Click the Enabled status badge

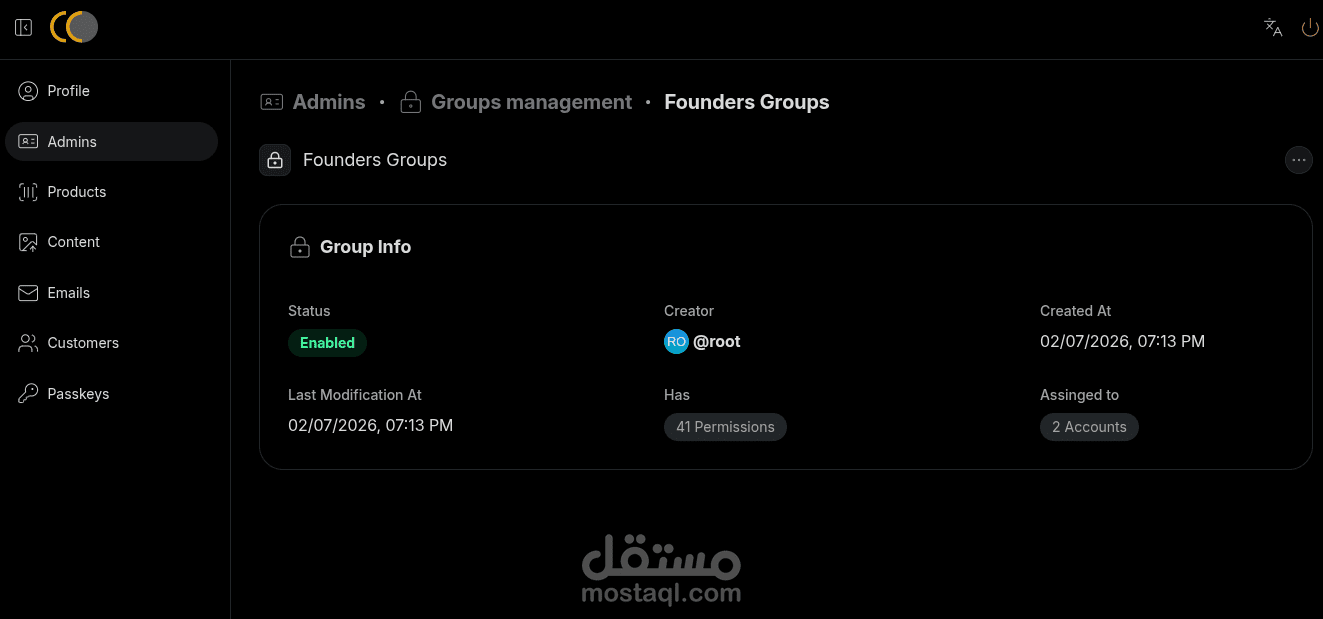[327, 343]
